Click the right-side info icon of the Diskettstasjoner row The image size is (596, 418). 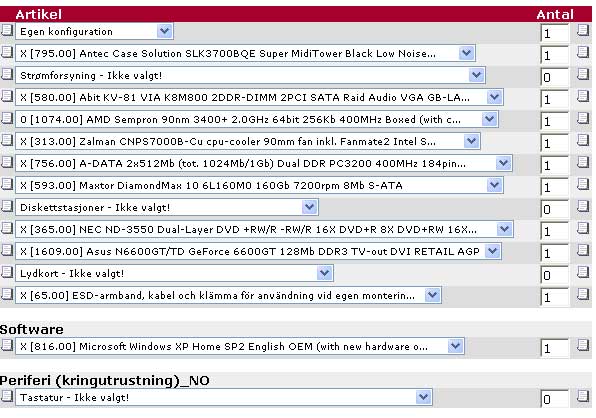pyautogui.click(x=583, y=206)
